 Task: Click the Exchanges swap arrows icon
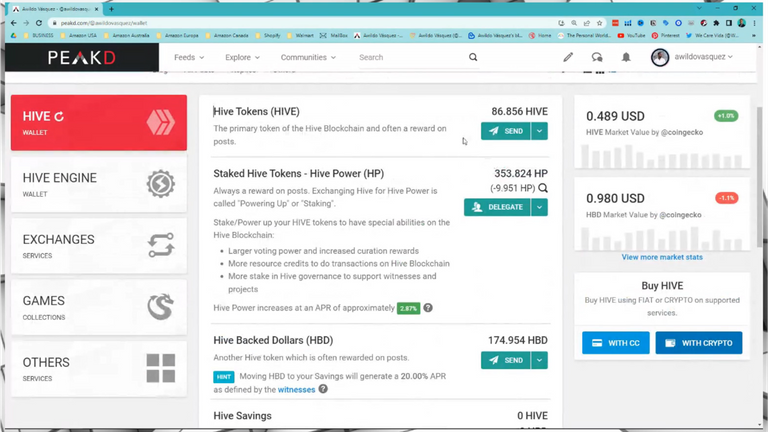pos(161,245)
